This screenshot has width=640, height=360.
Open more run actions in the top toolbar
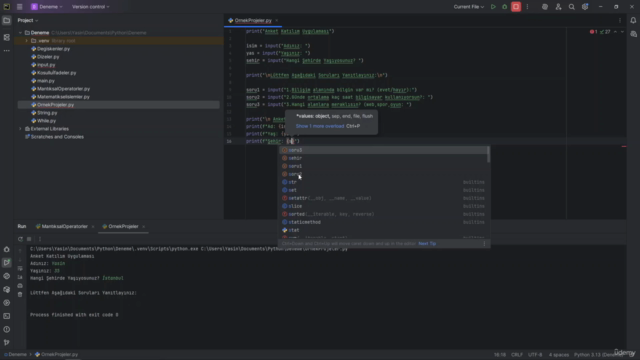pyautogui.click(x=527, y=7)
